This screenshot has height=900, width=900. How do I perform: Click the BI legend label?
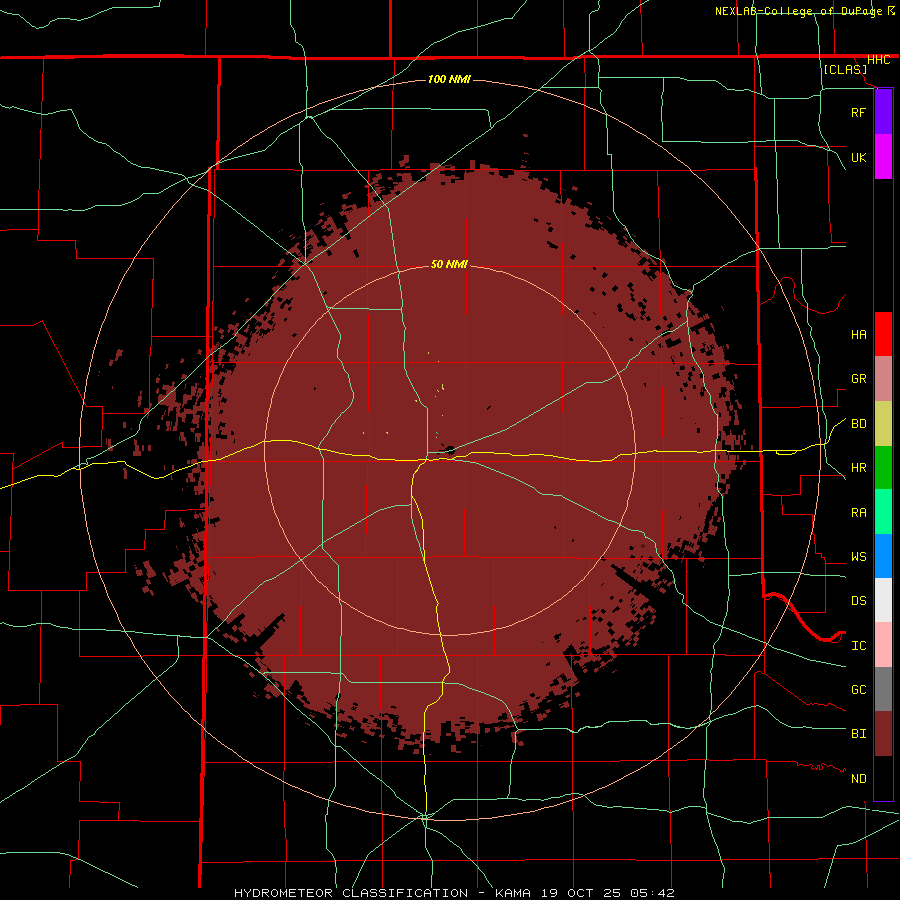pos(858,734)
